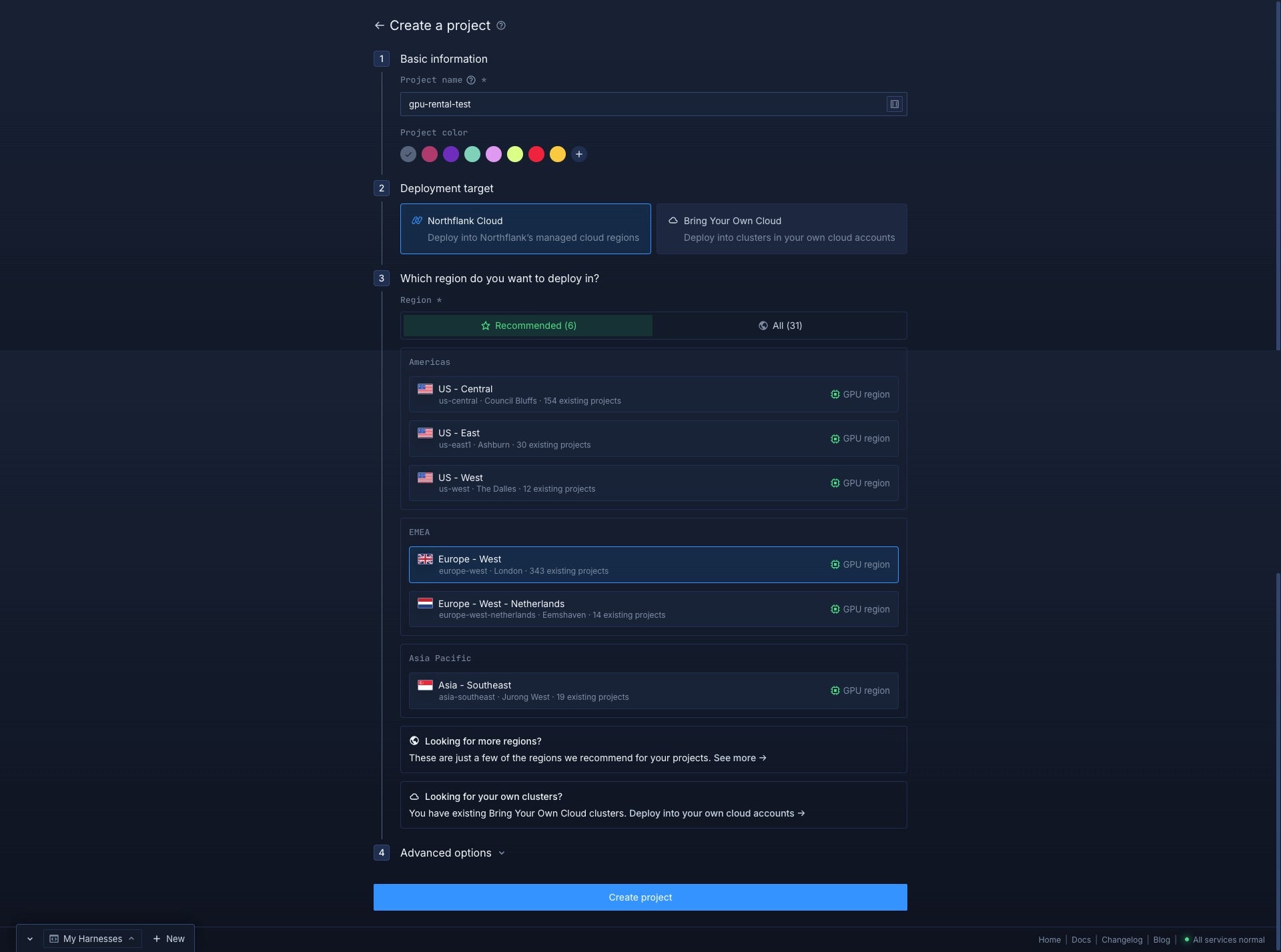Click the harness icon in My Harnesses
This screenshot has height=952, width=1281.
(54, 939)
